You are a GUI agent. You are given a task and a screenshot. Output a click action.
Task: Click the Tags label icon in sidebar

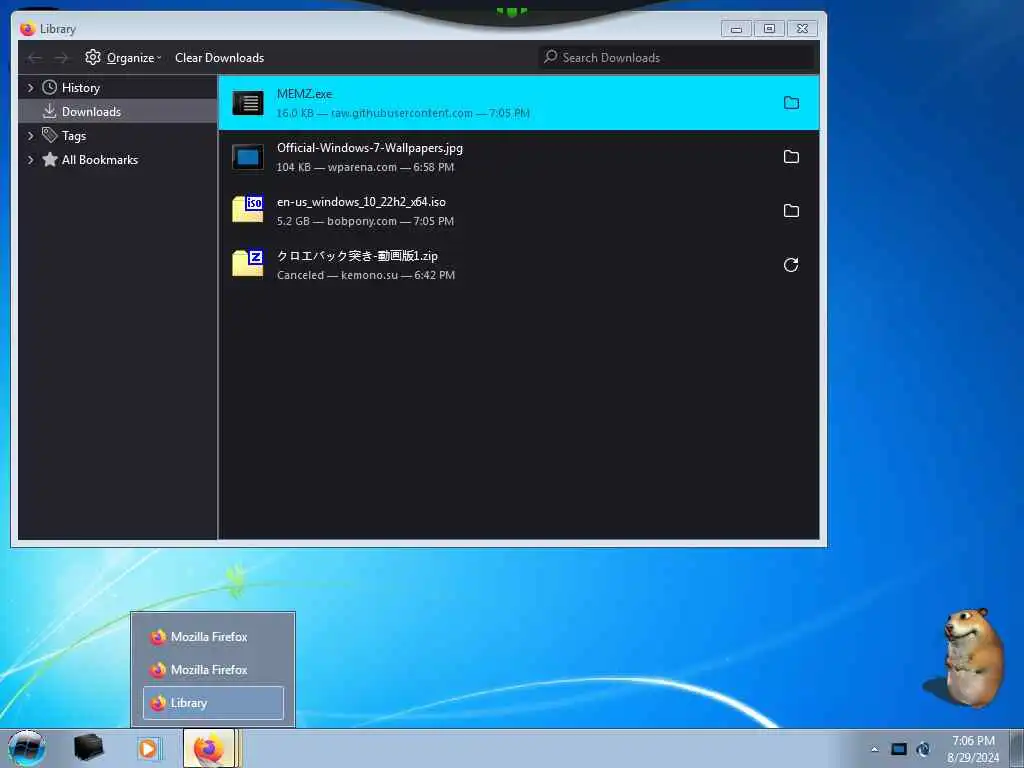click(x=50, y=135)
